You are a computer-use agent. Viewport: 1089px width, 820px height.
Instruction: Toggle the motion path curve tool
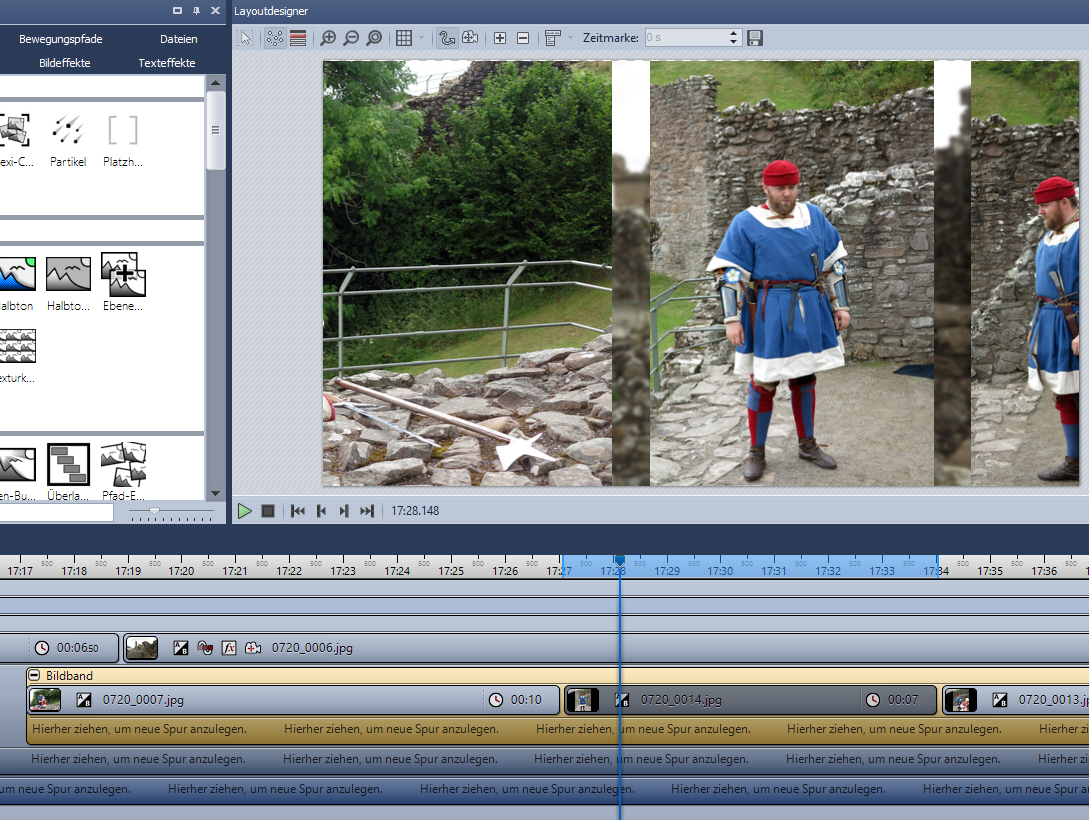447,38
